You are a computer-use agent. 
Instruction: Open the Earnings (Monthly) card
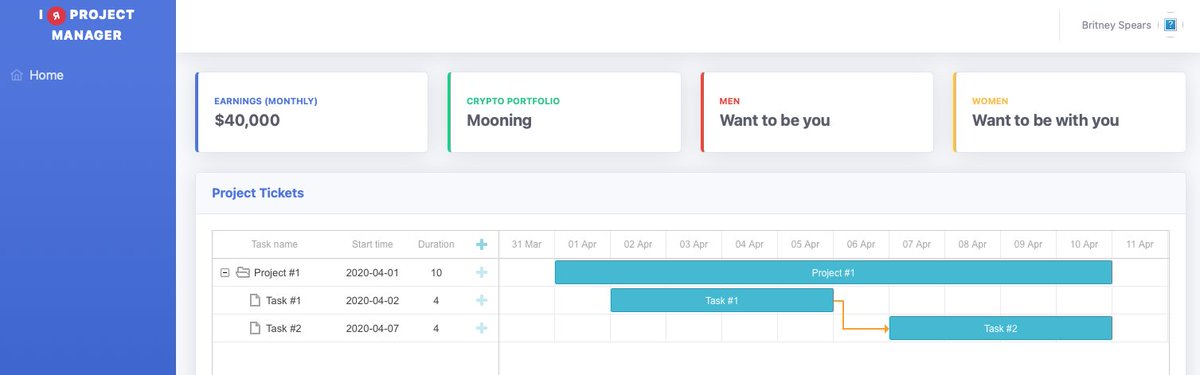[312, 112]
